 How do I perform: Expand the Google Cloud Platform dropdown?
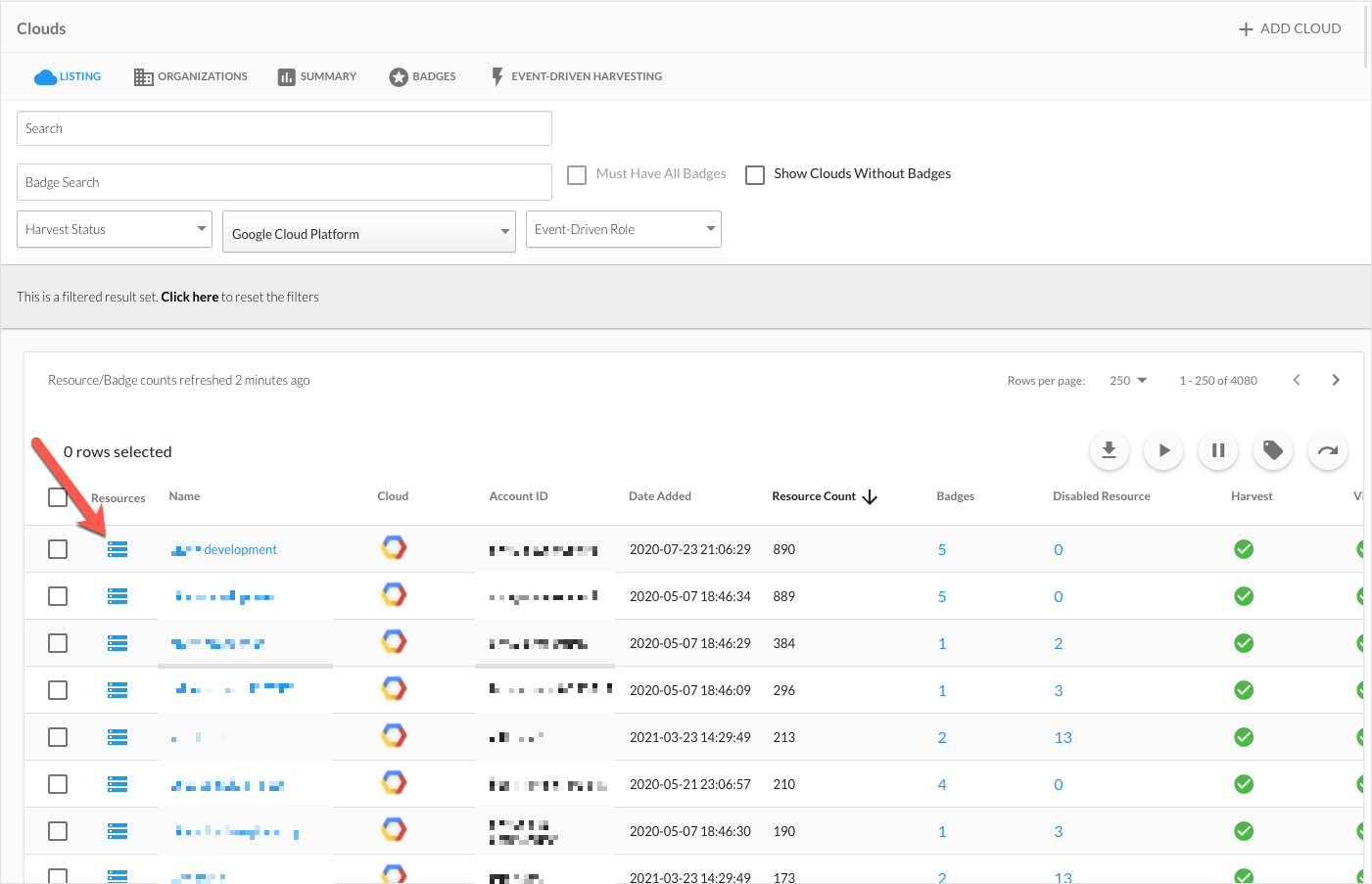[369, 233]
